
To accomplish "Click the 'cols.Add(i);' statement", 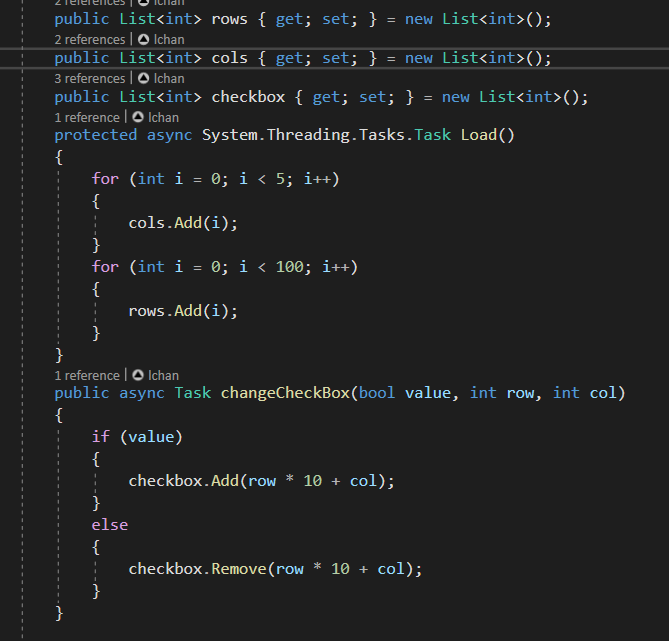I will (x=183, y=223).
